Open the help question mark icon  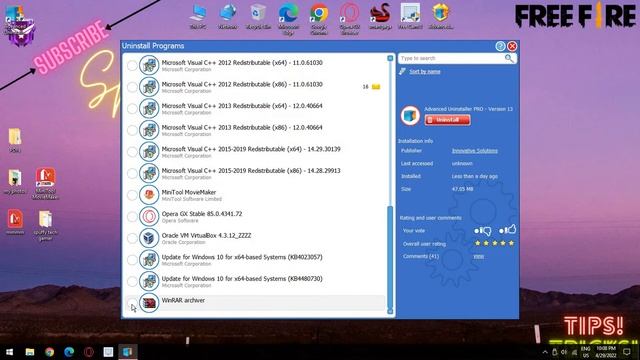point(500,46)
